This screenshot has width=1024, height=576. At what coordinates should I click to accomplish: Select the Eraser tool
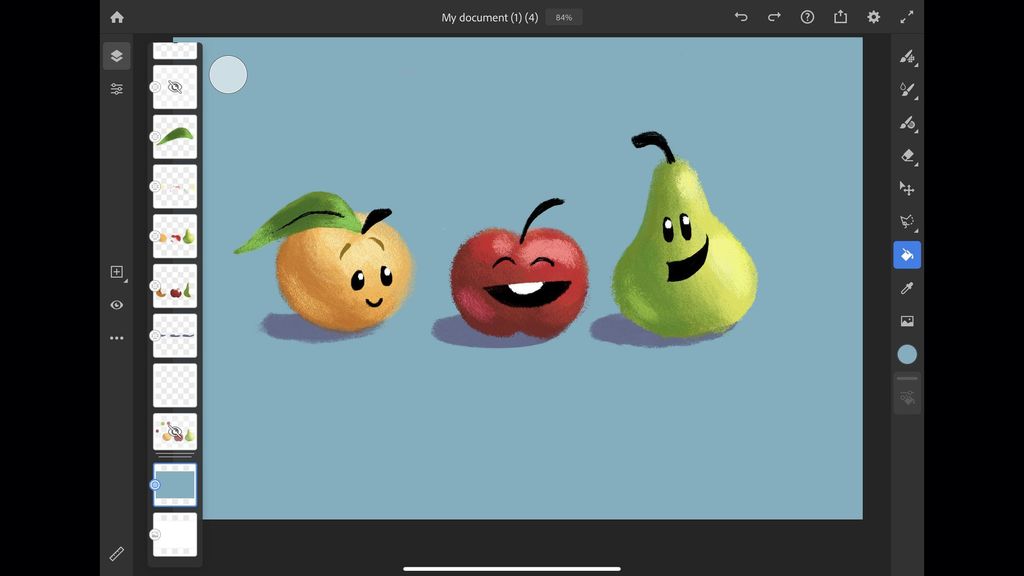[x=908, y=156]
